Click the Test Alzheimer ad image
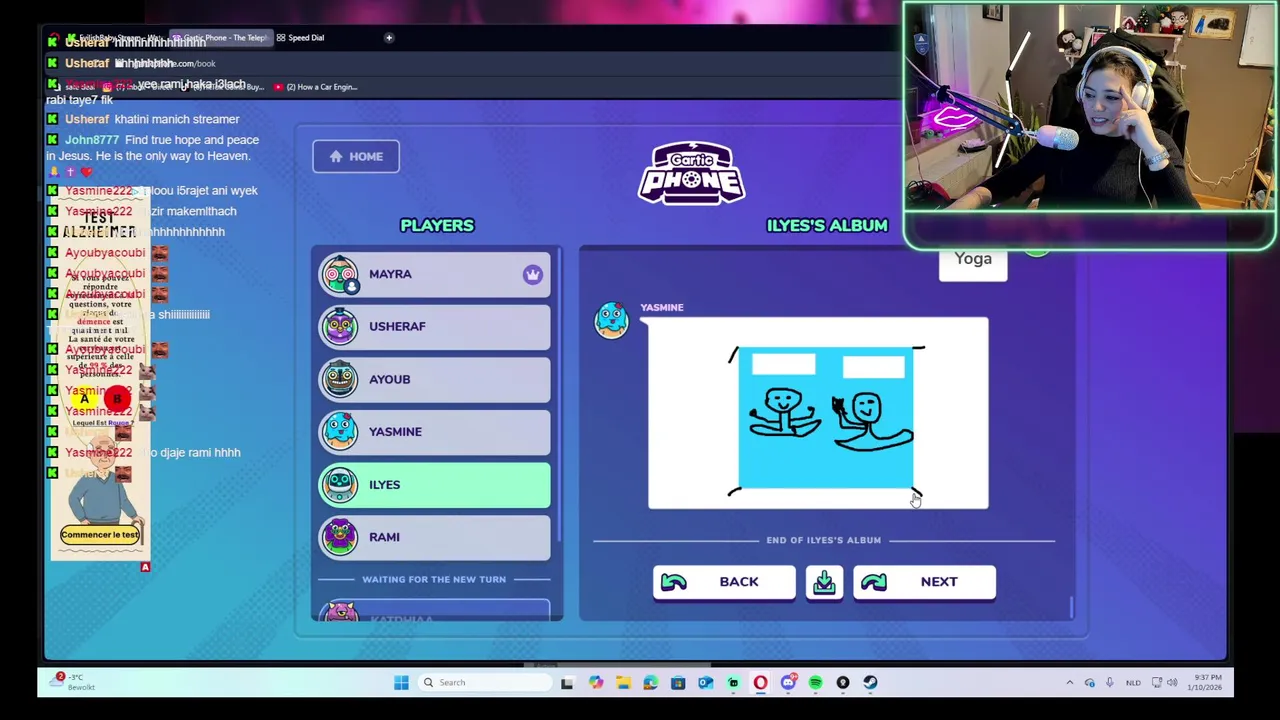1280x720 pixels. point(100,375)
